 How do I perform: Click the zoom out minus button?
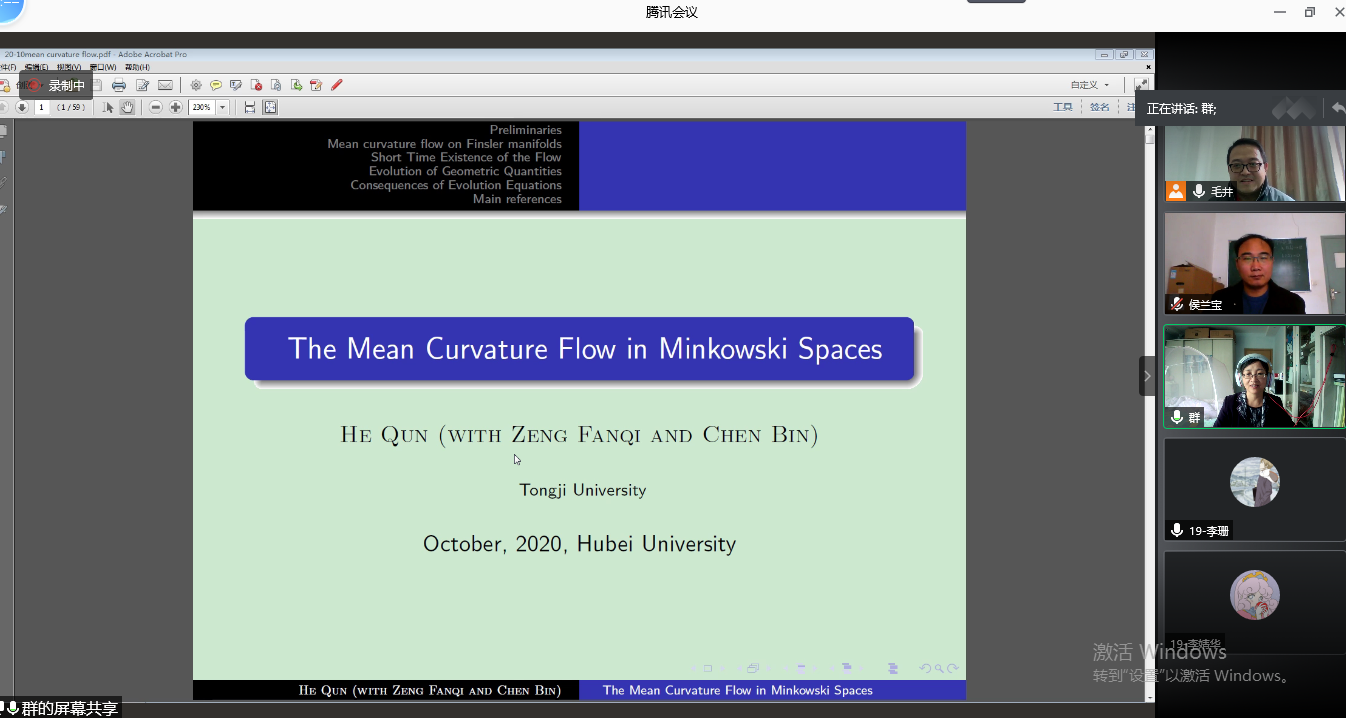156,107
